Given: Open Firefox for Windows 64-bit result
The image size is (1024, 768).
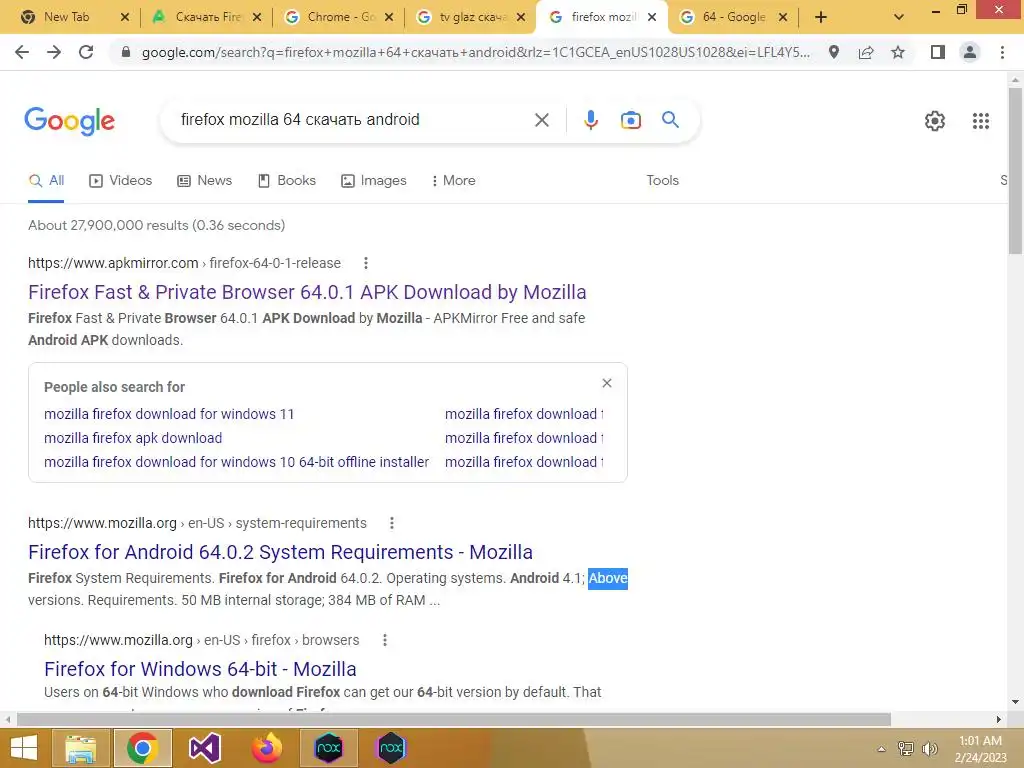Looking at the screenshot, I should point(200,669).
